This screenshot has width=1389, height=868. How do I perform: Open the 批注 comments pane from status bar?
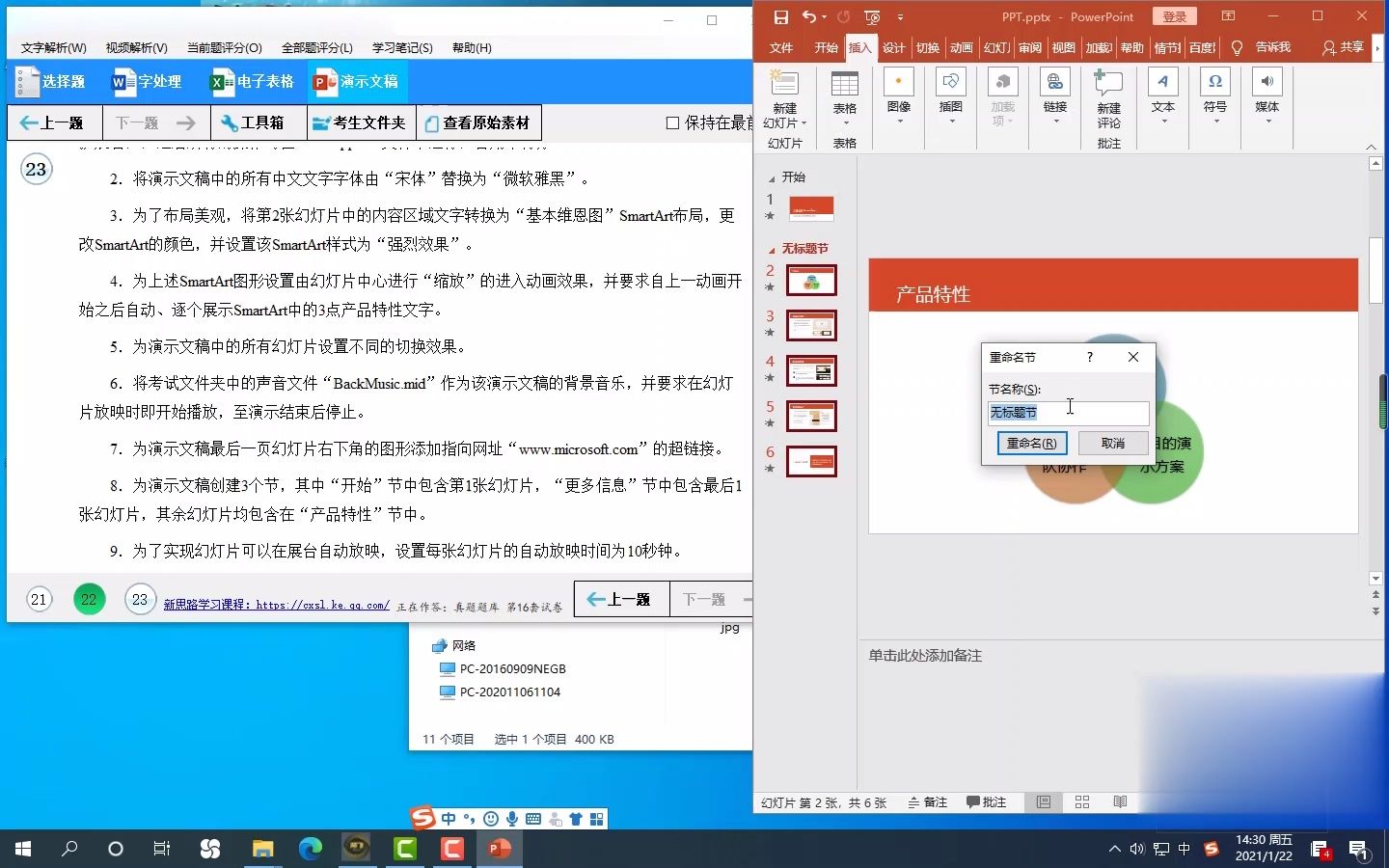point(987,801)
